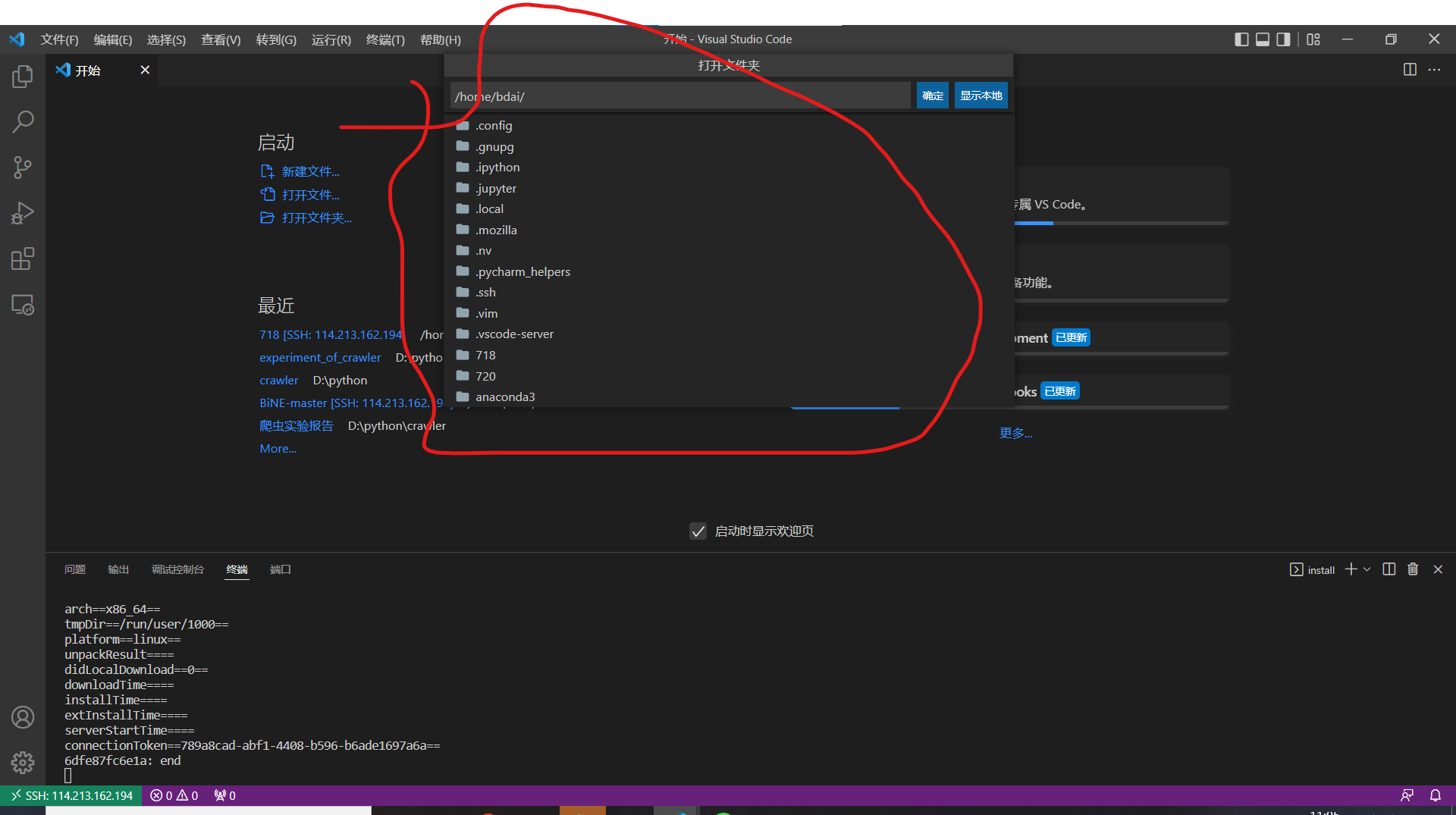
Task: Select the .jupyter folder
Action: [x=729, y=188]
